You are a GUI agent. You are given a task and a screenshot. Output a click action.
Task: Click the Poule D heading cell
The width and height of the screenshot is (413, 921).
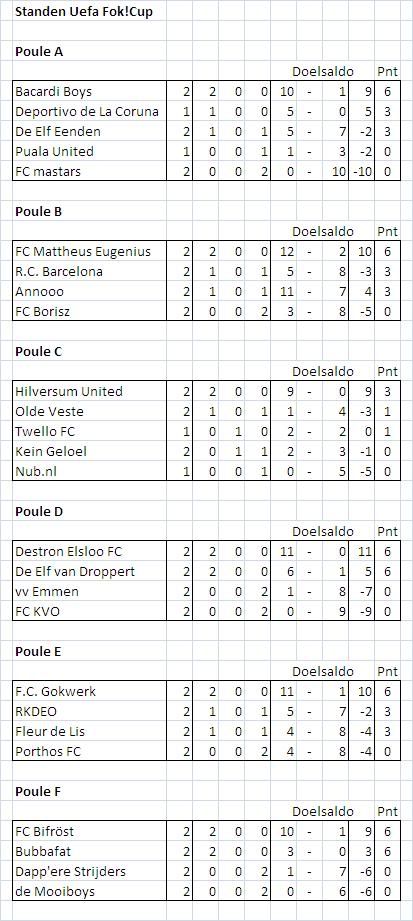coord(39,511)
